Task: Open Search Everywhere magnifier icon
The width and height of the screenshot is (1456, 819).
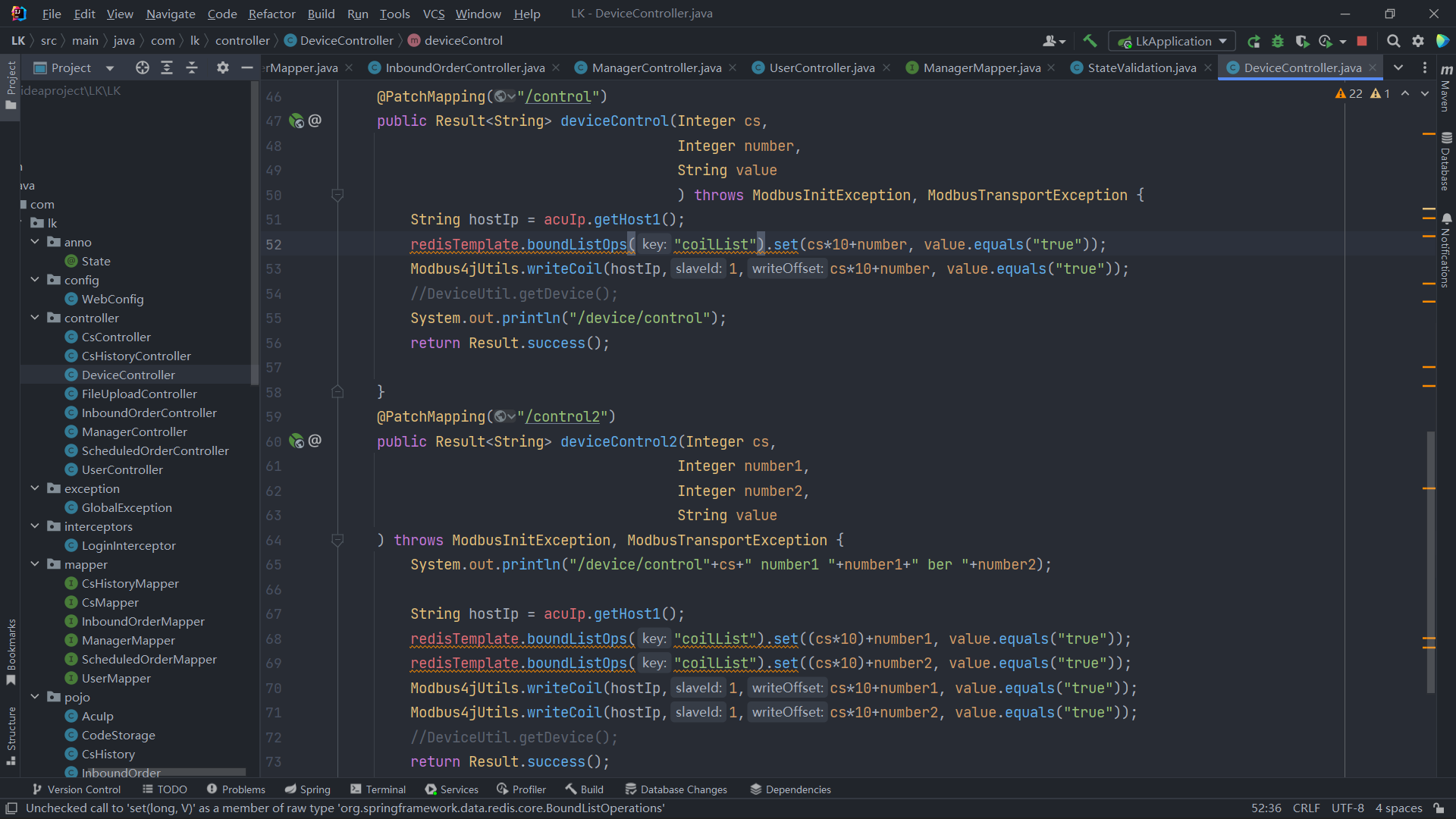Action: pos(1393,41)
